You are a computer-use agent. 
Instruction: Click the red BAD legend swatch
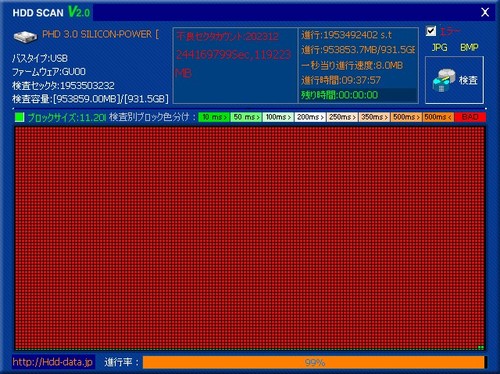coord(470,117)
